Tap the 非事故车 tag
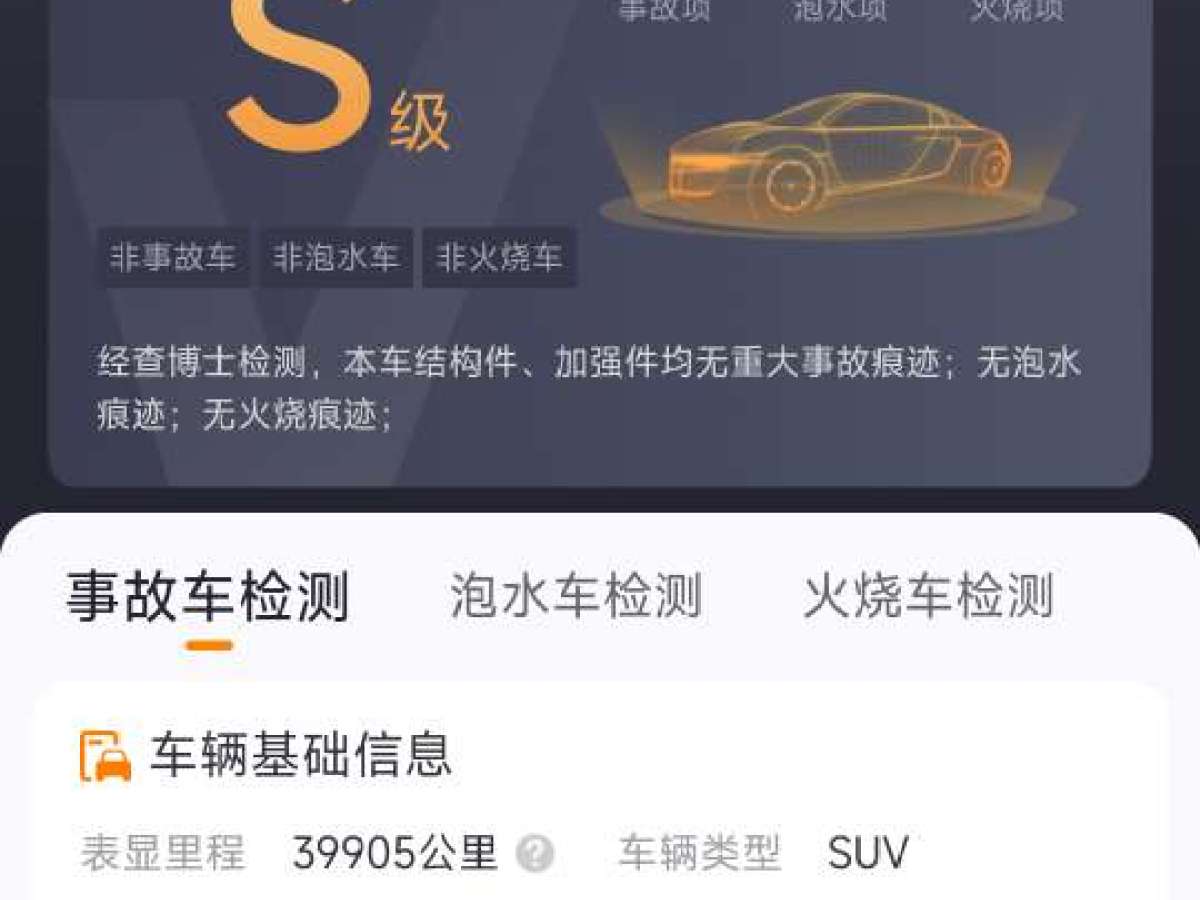 point(173,258)
